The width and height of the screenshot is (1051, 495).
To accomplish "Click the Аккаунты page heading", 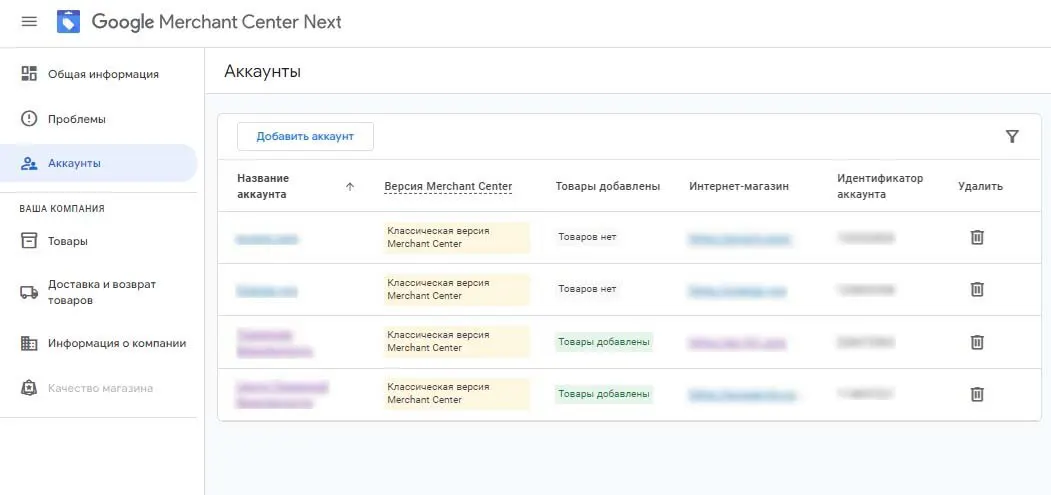I will (x=263, y=71).
